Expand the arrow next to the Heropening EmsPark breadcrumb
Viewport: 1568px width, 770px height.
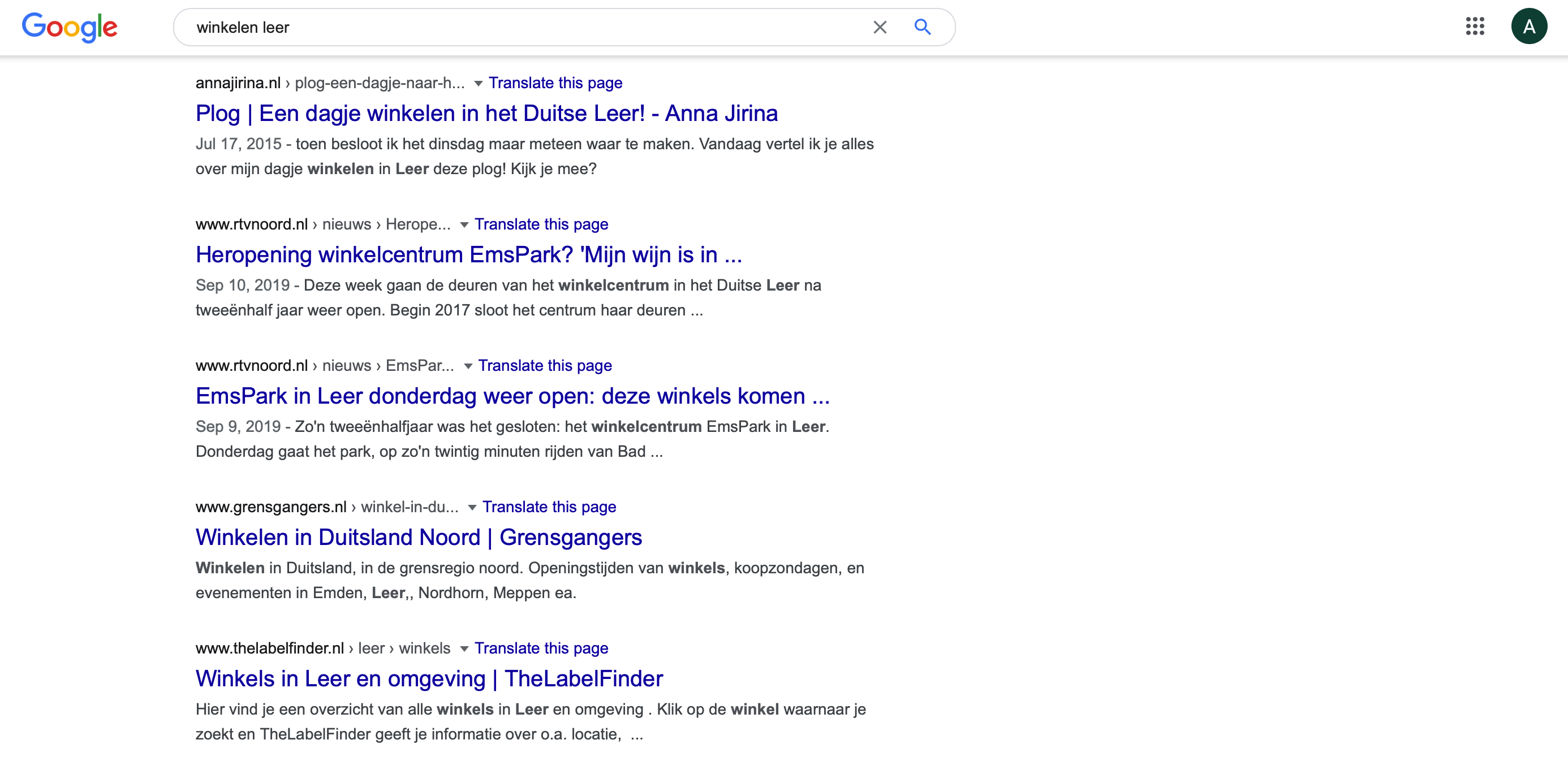click(x=464, y=224)
